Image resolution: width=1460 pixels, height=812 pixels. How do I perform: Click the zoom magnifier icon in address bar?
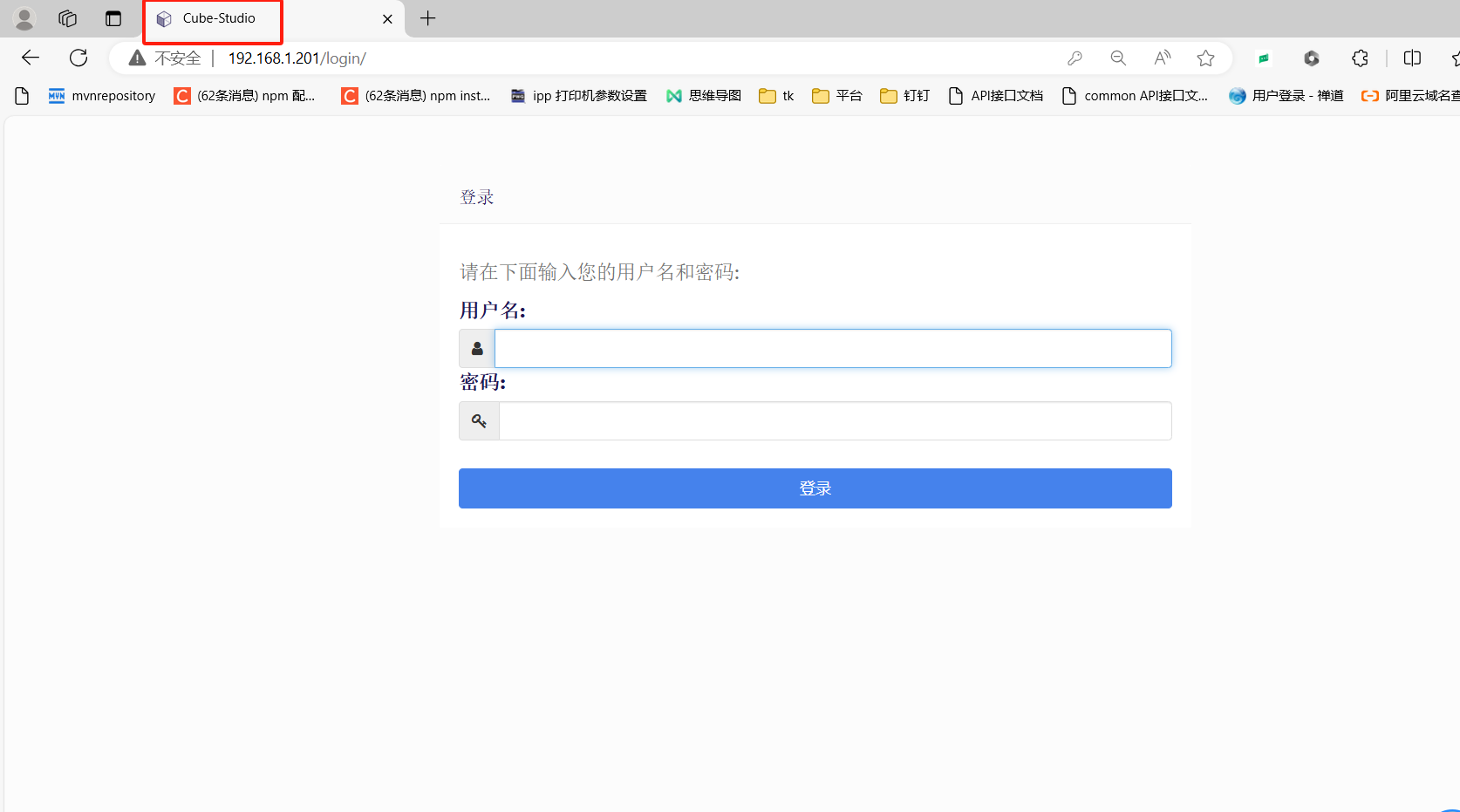coord(1118,58)
